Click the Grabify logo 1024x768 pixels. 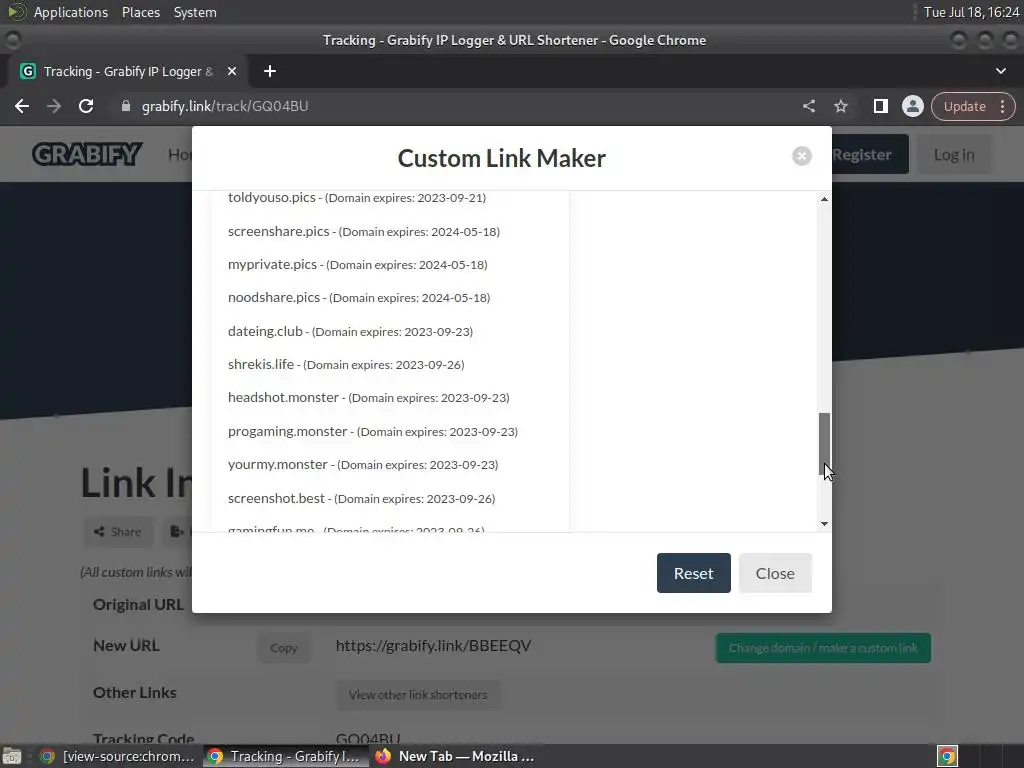87,154
